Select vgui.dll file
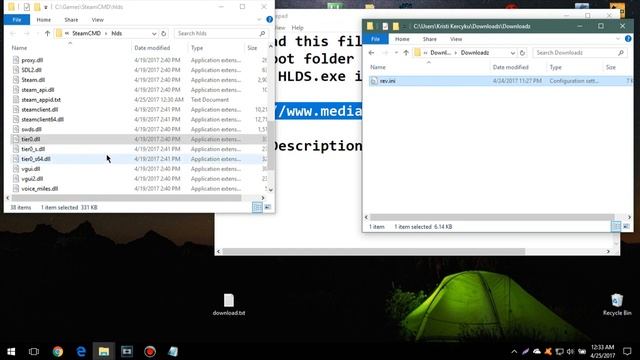The width and height of the screenshot is (640, 360). 31,169
